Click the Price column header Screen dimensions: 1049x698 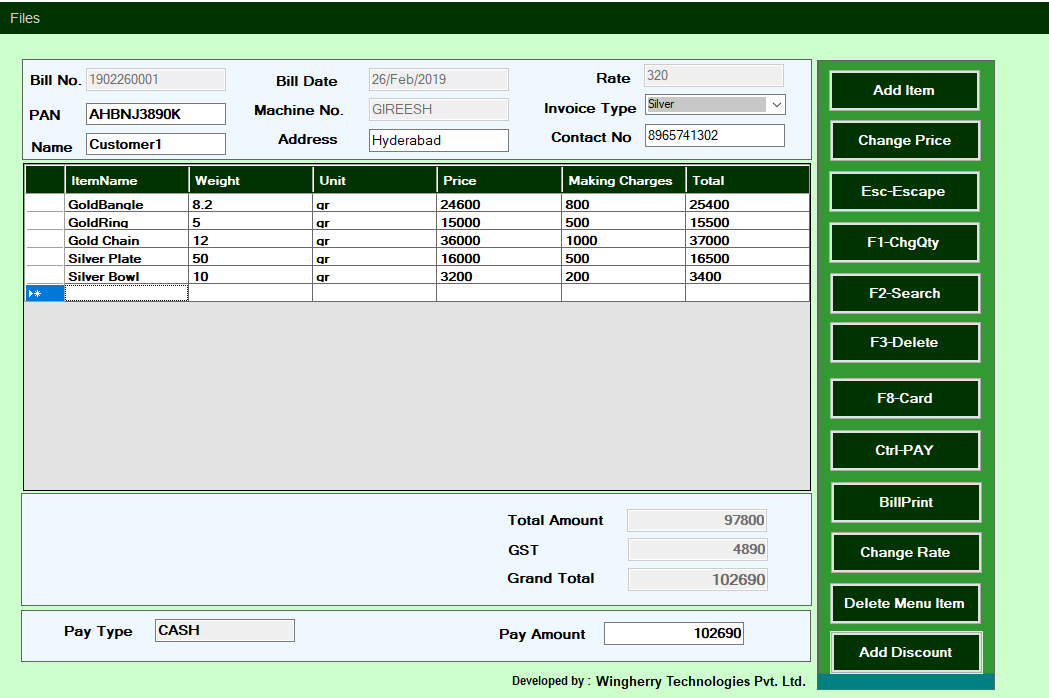[499, 181]
